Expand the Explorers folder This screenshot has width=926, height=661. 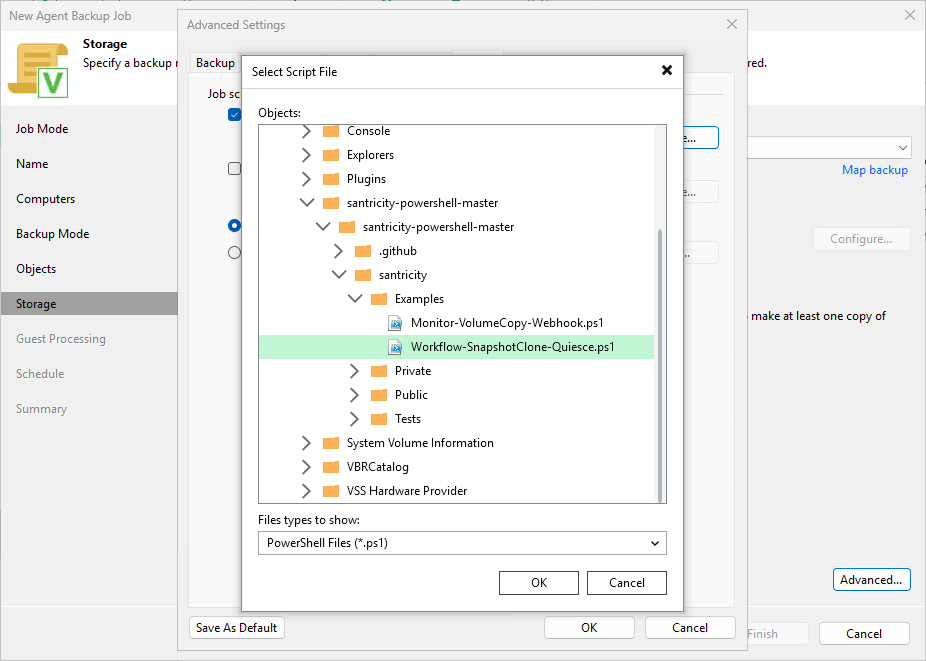pos(306,155)
